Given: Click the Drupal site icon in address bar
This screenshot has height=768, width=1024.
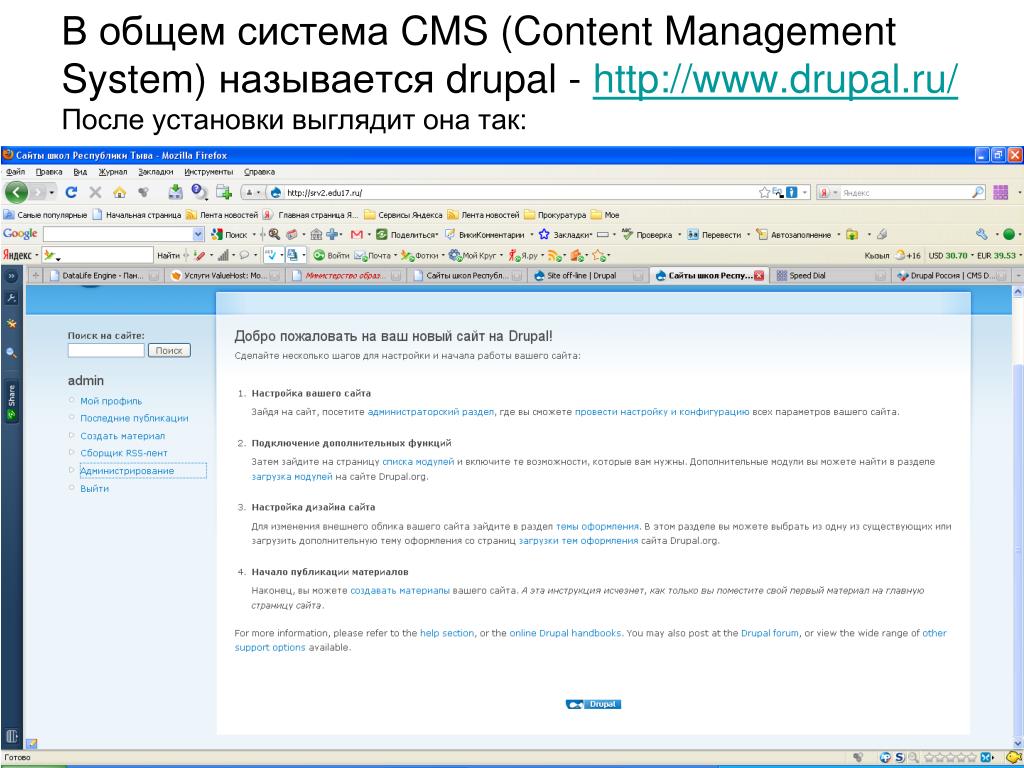Looking at the screenshot, I should pyautogui.click(x=276, y=193).
